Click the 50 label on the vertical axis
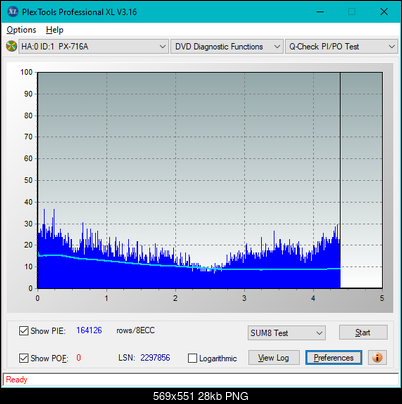402x404 pixels. (28, 180)
